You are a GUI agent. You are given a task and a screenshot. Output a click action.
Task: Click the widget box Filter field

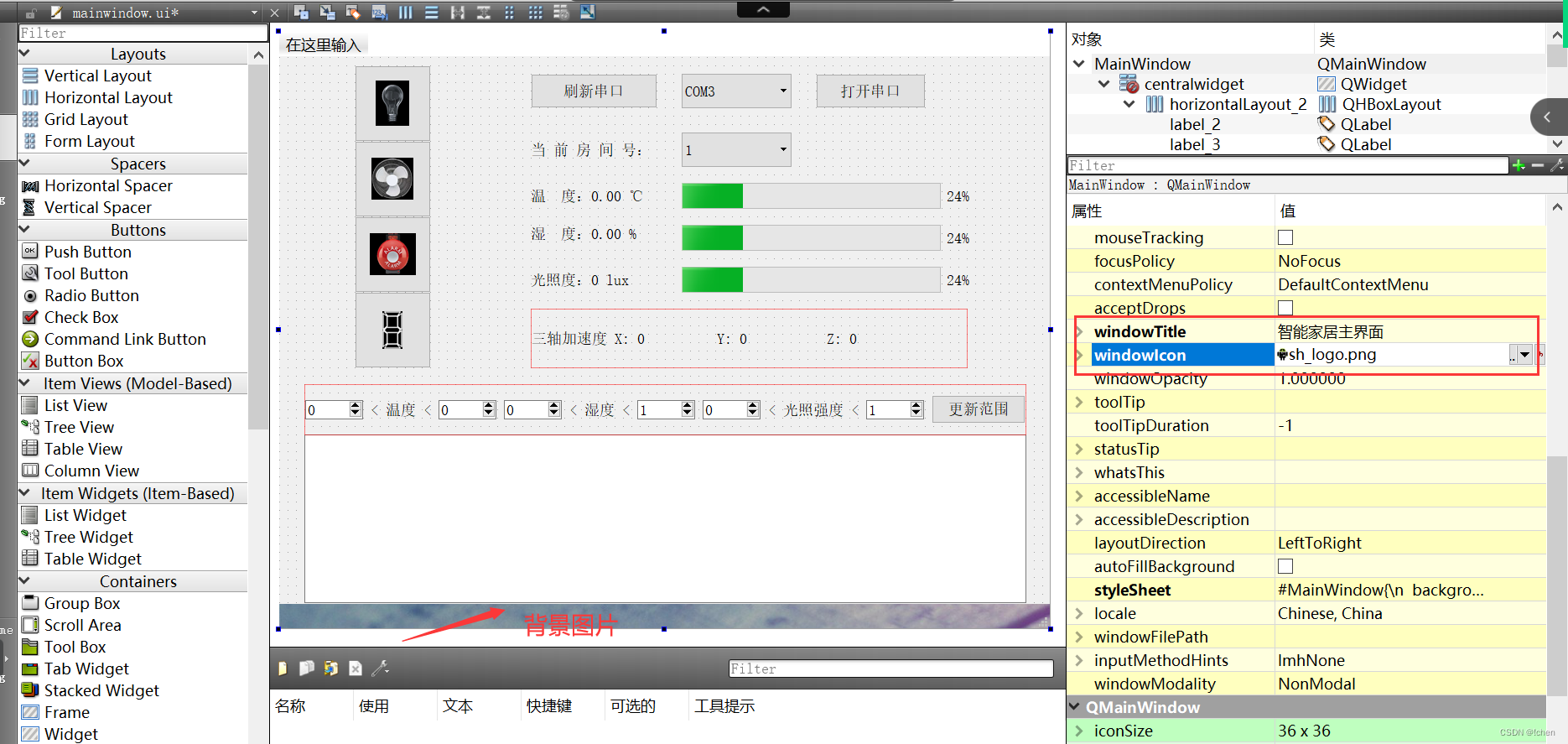point(143,33)
